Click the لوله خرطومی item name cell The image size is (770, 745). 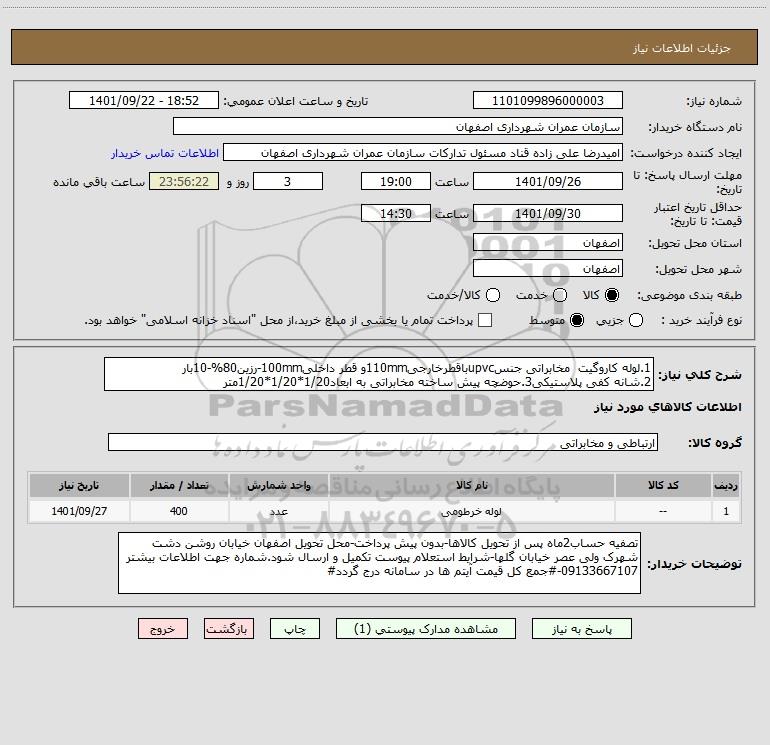[x=472, y=511]
